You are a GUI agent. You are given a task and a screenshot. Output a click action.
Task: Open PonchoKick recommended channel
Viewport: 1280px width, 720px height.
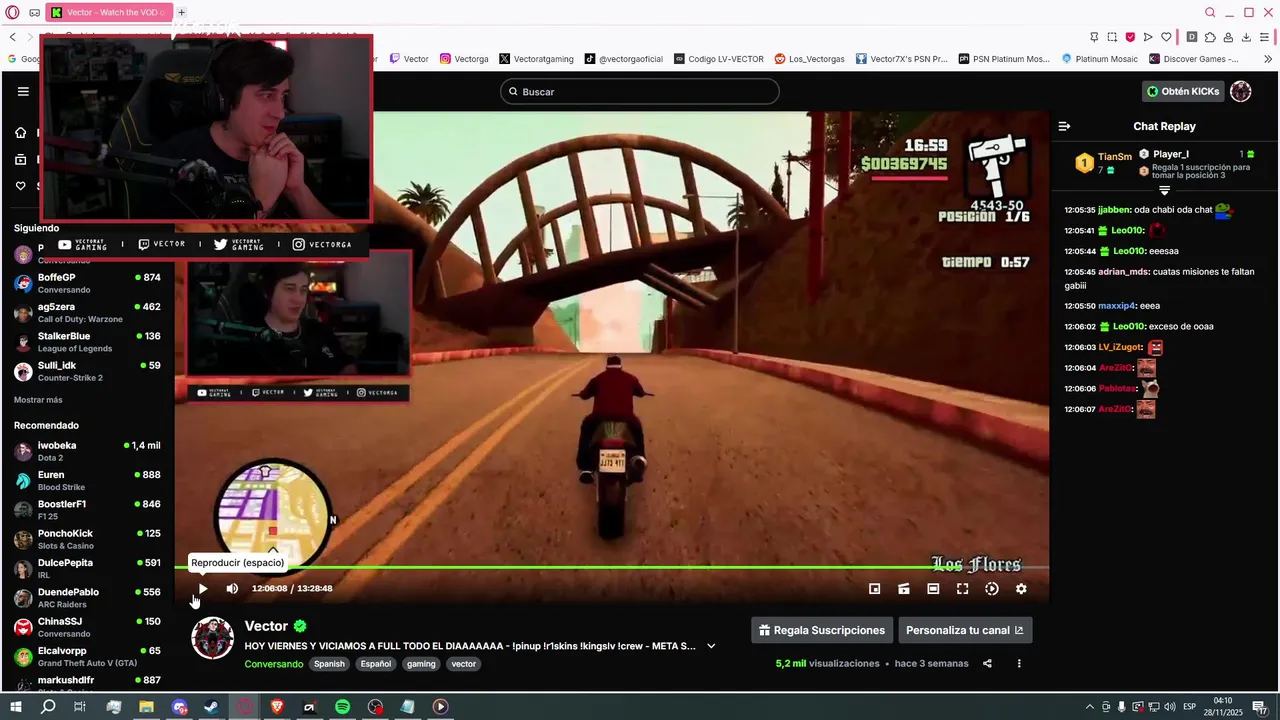point(87,539)
